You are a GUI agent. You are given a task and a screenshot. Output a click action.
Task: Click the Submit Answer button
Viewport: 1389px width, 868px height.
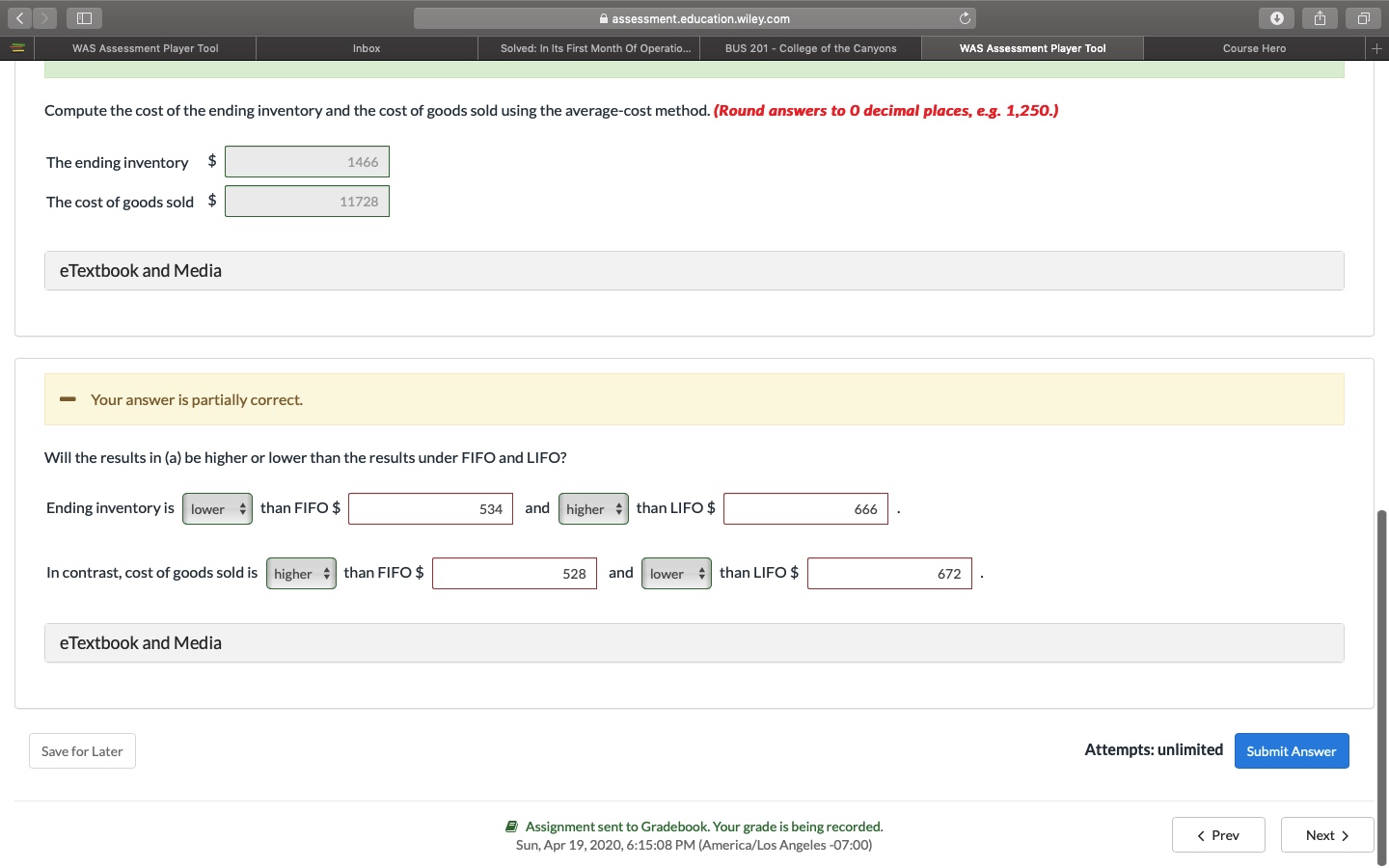[1292, 751]
